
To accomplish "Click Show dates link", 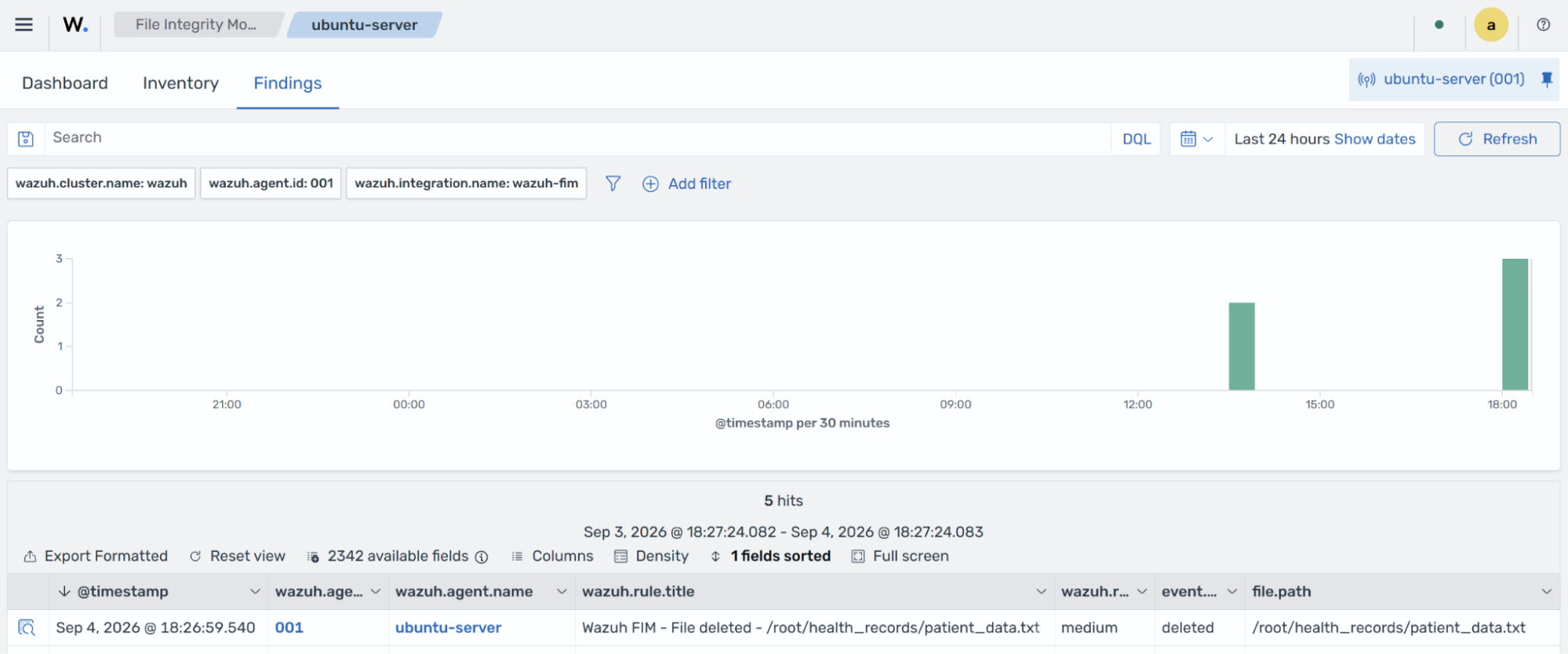I will (x=1374, y=139).
